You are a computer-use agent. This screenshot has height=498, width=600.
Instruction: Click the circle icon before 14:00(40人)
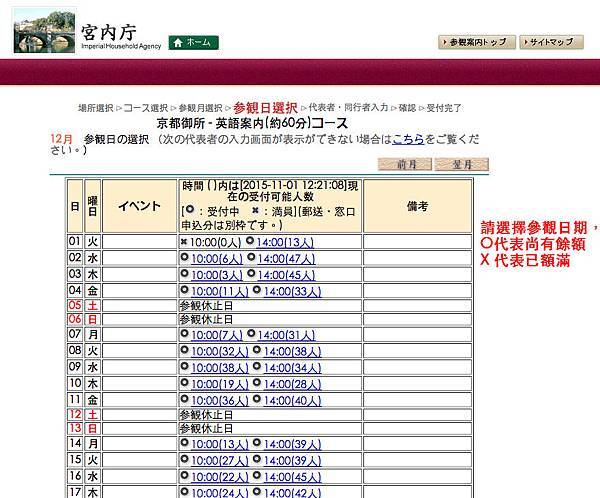257,399
